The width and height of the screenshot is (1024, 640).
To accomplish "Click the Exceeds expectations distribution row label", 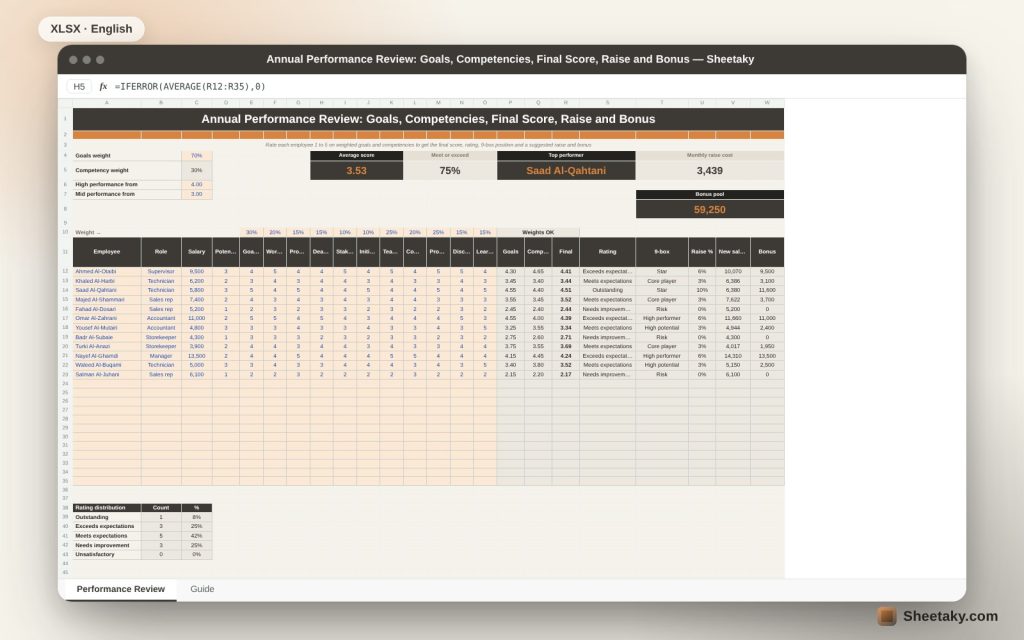I will pyautogui.click(x=106, y=526).
